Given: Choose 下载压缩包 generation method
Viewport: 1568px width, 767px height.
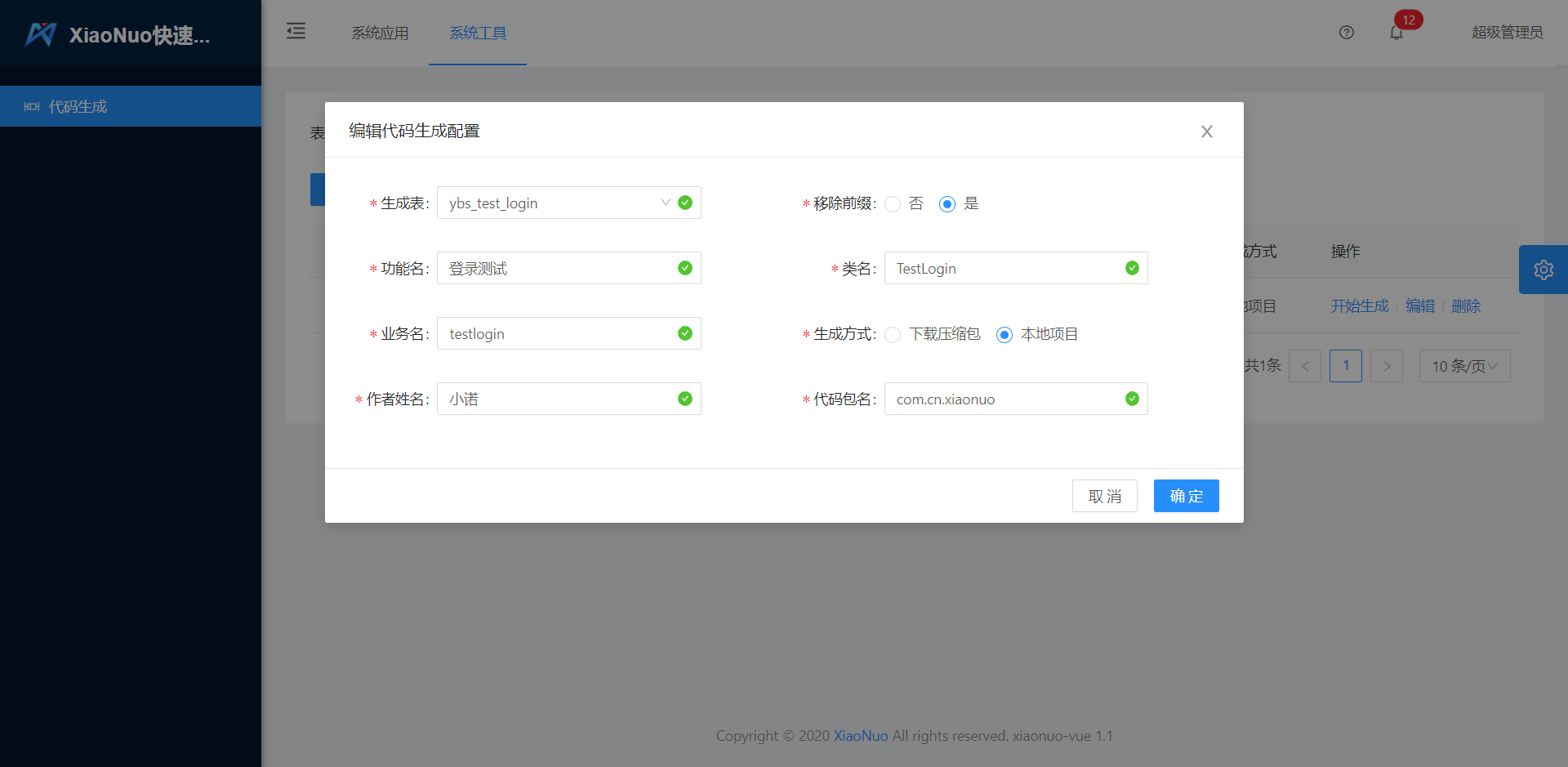Looking at the screenshot, I should point(893,334).
